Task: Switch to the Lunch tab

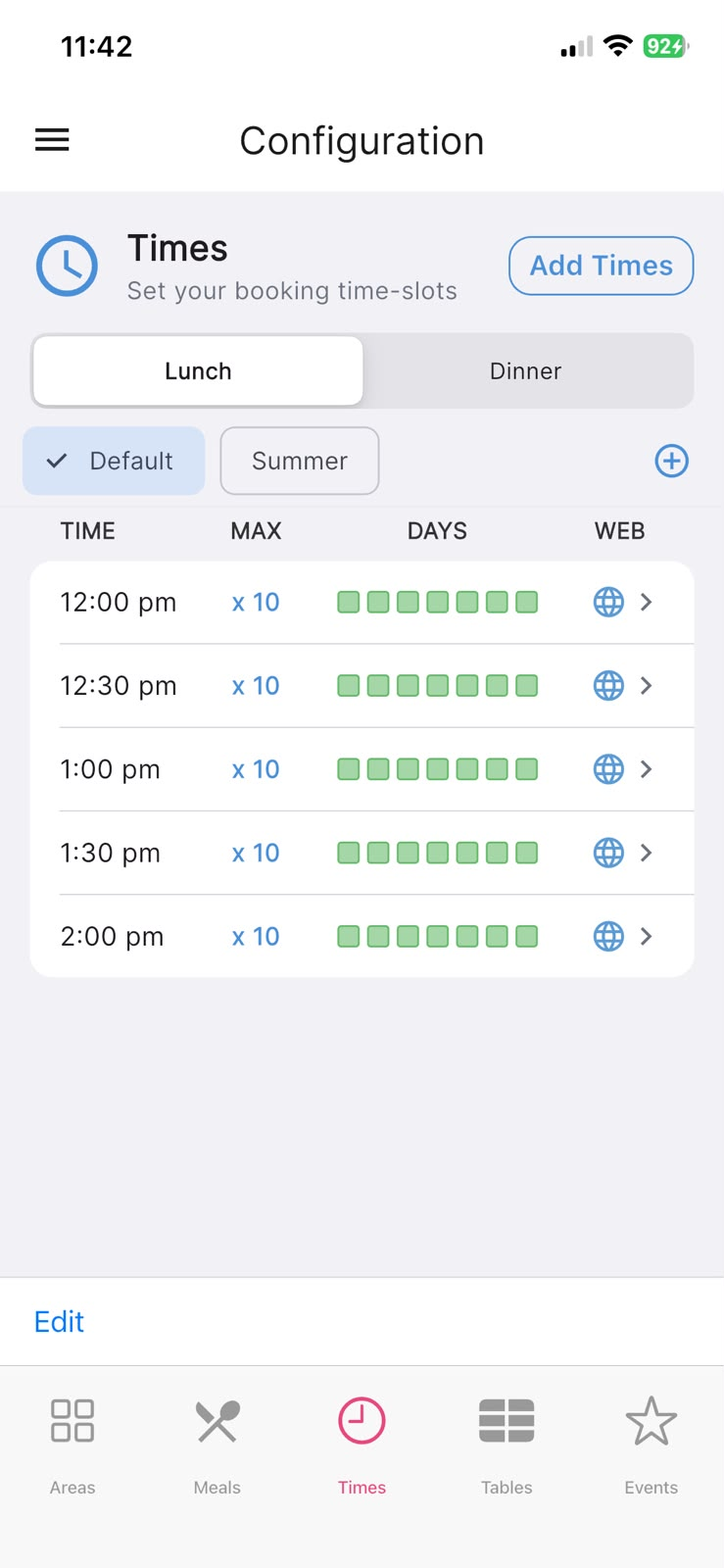Action: coord(198,371)
